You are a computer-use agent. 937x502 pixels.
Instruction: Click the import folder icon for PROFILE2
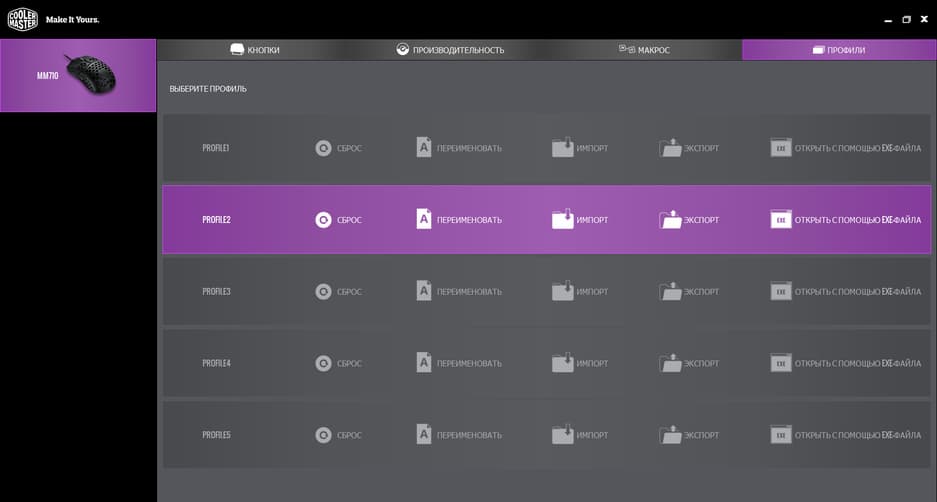point(562,219)
